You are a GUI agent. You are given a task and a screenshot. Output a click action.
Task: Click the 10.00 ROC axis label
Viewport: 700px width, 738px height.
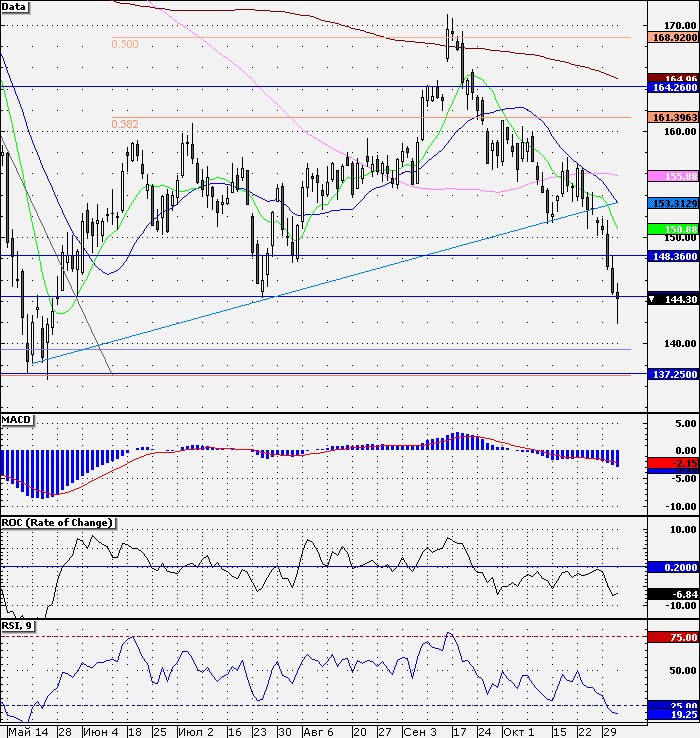[x=683, y=530]
